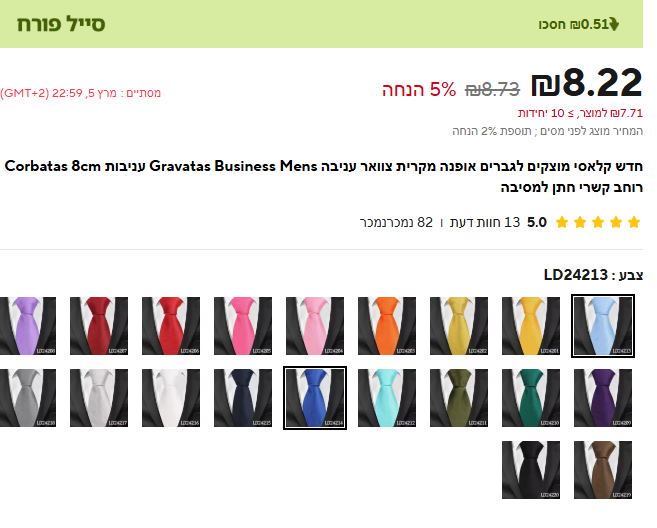The width and height of the screenshot is (657, 528).
Task: Select the brown tie thumbnail
Action: (x=603, y=470)
